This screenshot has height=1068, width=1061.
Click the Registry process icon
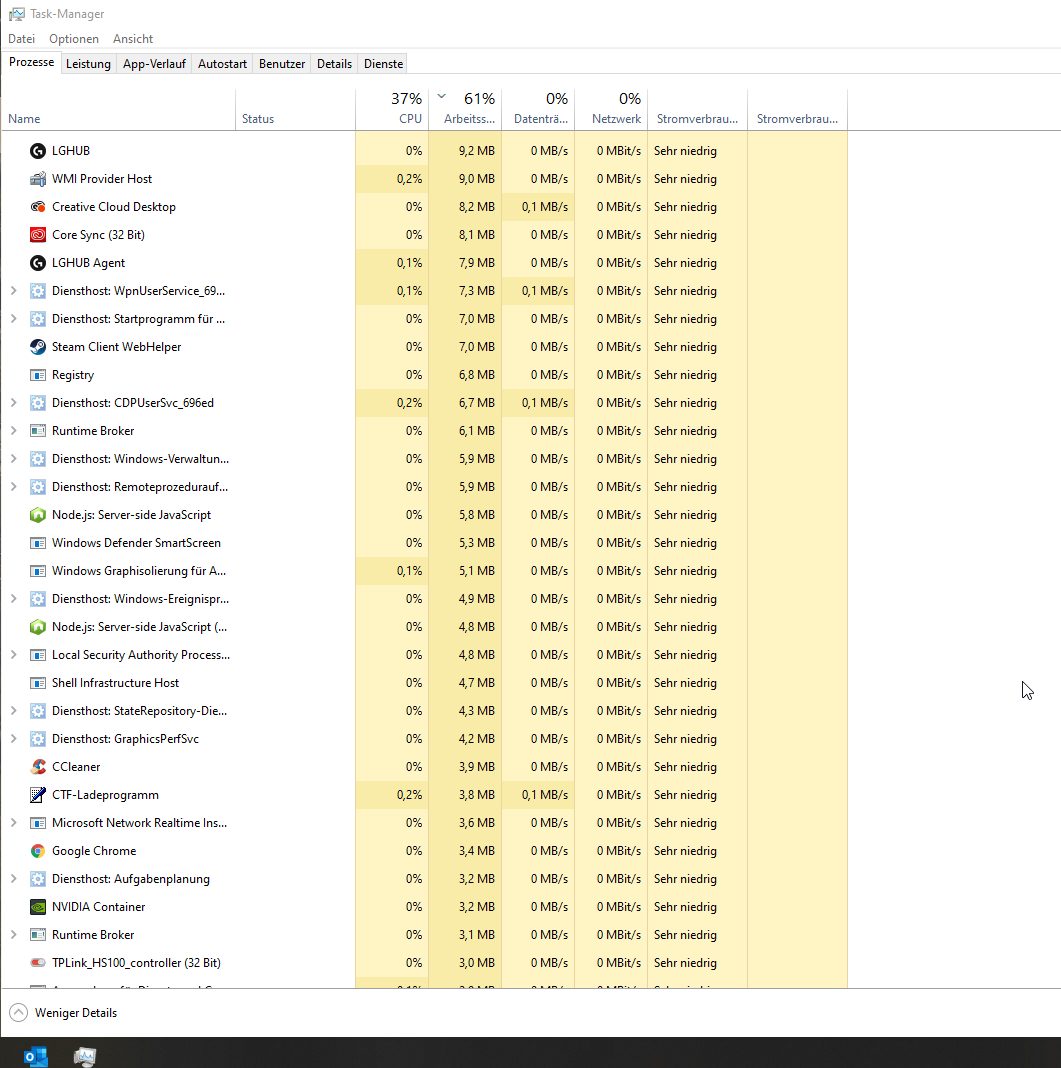(38, 375)
